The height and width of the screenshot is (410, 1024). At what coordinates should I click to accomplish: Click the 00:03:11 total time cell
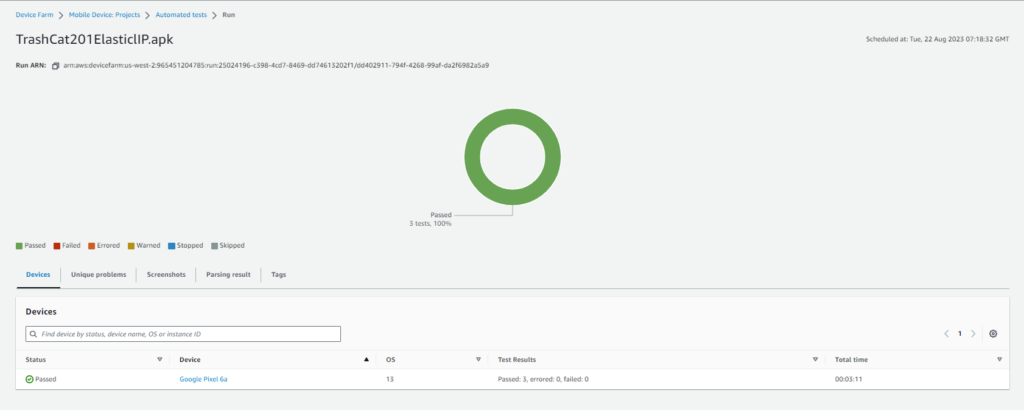coord(846,379)
